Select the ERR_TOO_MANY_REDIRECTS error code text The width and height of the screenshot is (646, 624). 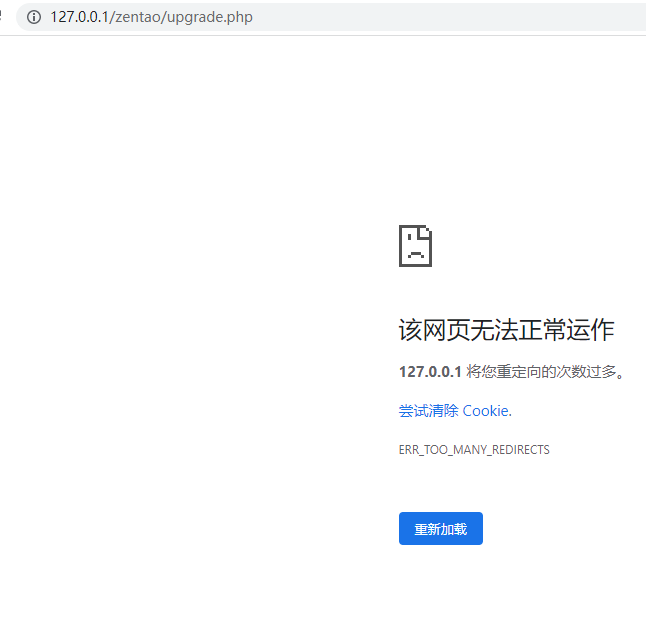(474, 449)
